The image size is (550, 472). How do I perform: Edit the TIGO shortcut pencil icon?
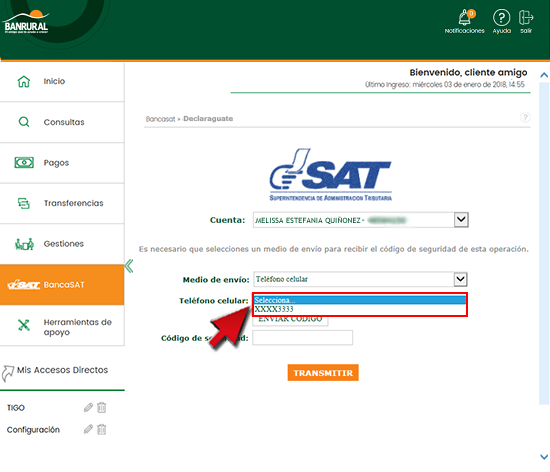click(88, 407)
